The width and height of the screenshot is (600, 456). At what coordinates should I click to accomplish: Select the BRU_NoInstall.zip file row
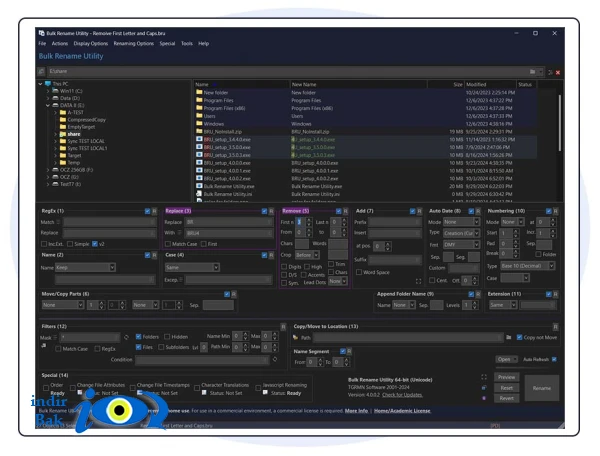point(365,132)
